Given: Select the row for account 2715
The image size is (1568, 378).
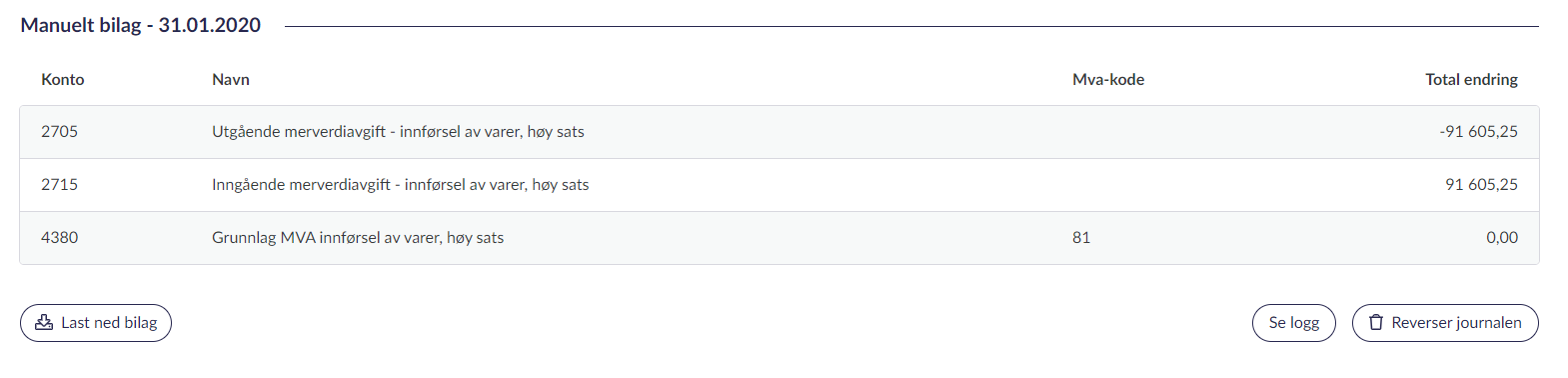Looking at the screenshot, I should pyautogui.click(x=780, y=185).
